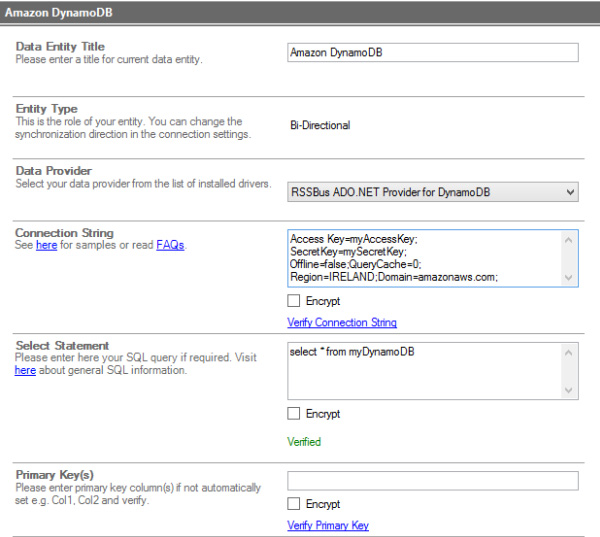Open the FAQs link
600x537 pixels.
coord(170,245)
